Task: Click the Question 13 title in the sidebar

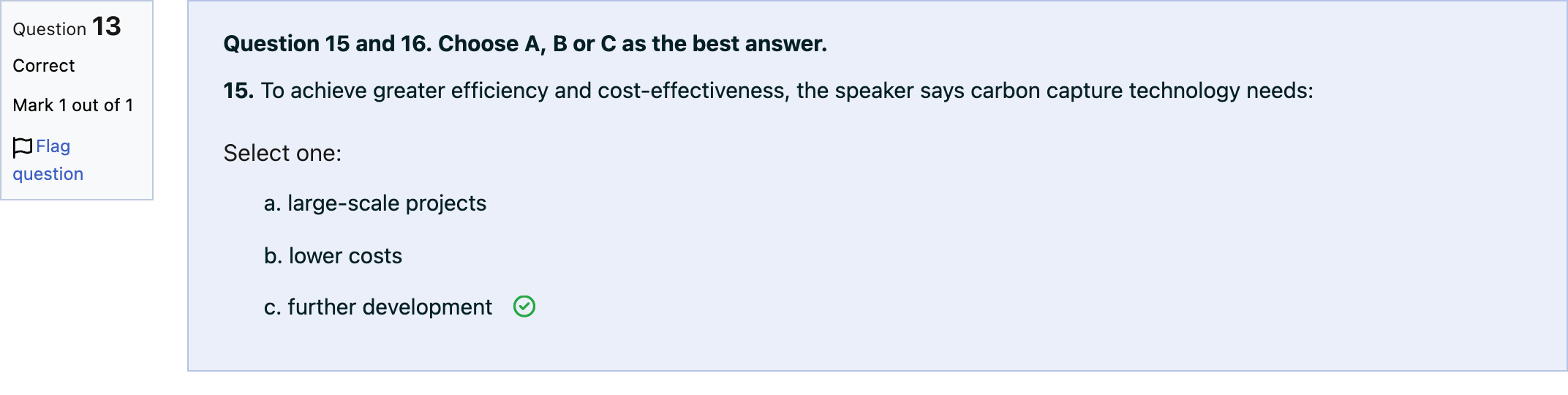Action: tap(67, 28)
